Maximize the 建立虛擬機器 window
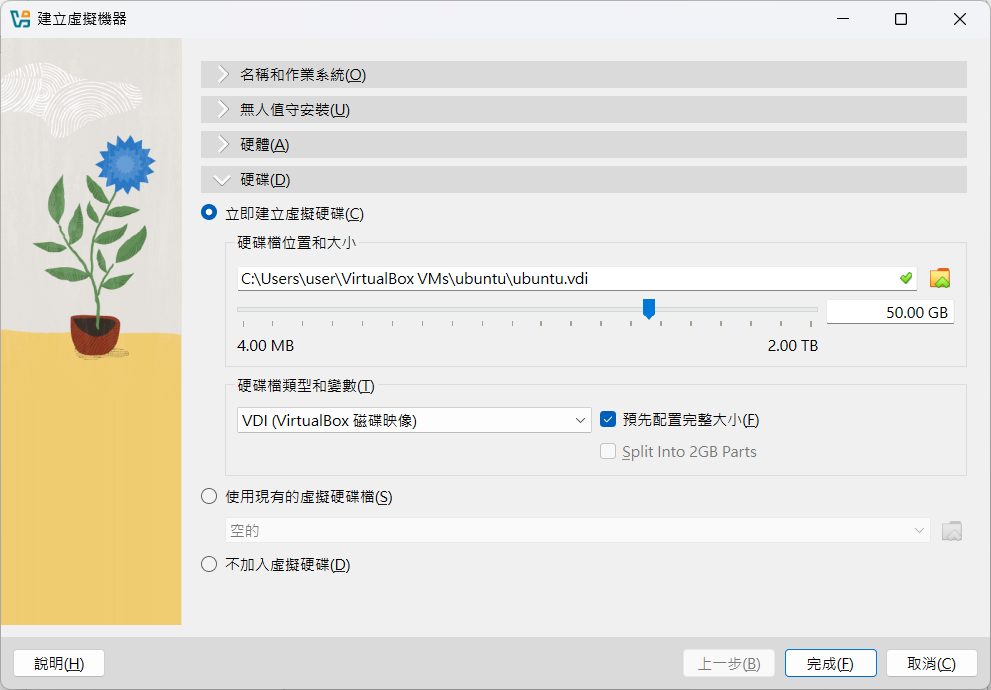 [901, 19]
